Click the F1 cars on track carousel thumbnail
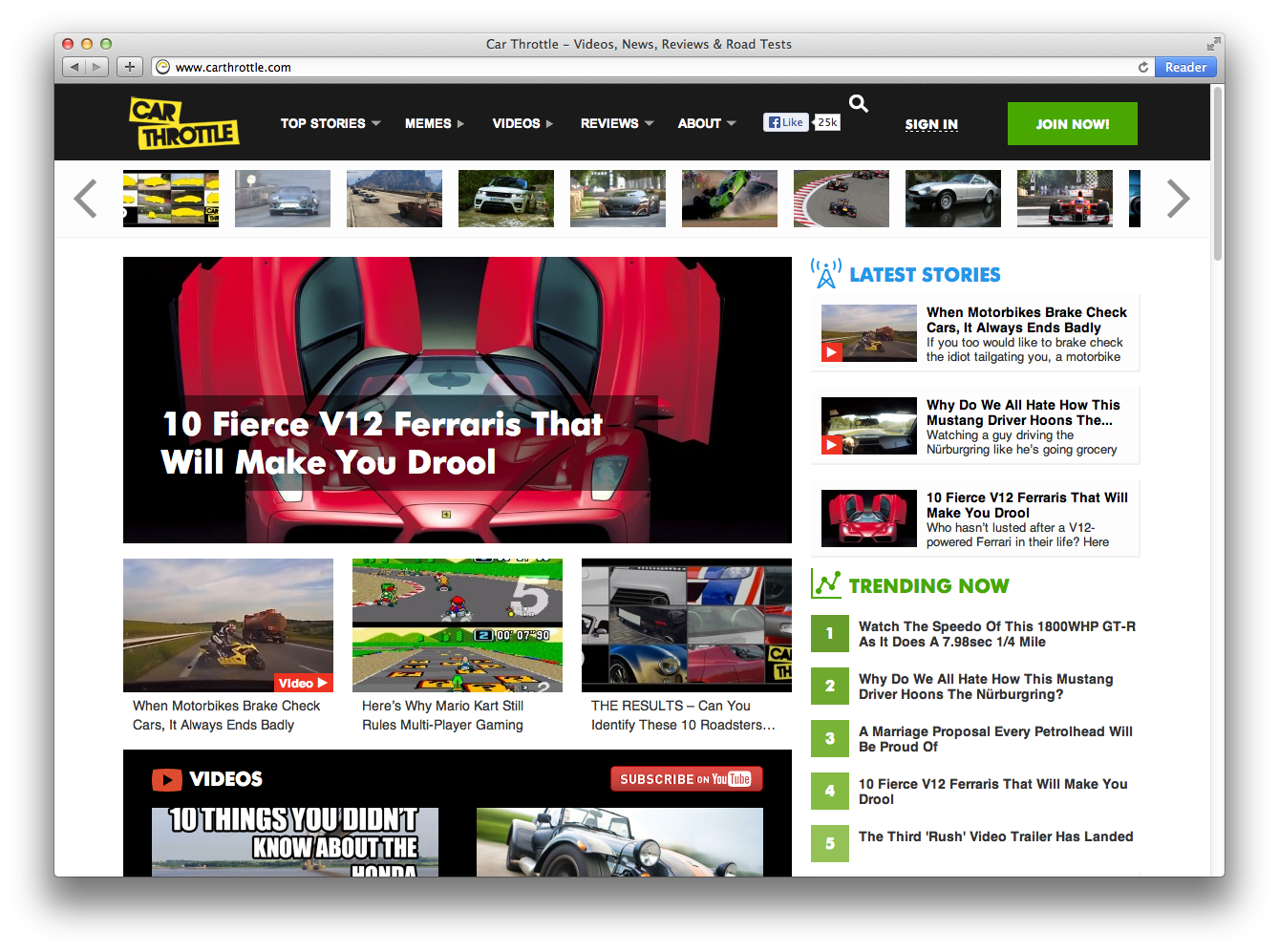The height and width of the screenshot is (952, 1279). coord(842,199)
